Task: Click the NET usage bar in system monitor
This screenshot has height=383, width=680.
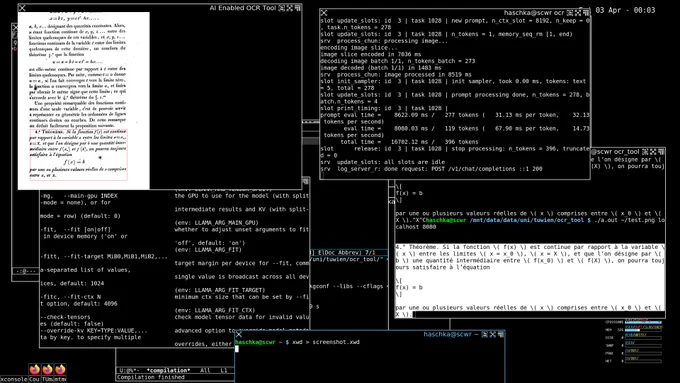Action: coord(643,360)
